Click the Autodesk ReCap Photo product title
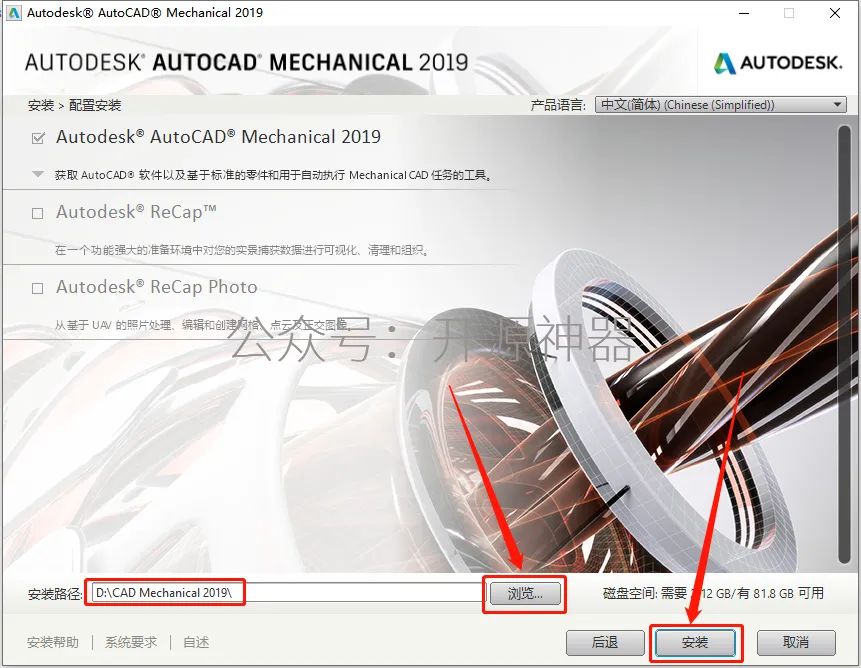The image size is (861, 668). pyautogui.click(x=156, y=287)
